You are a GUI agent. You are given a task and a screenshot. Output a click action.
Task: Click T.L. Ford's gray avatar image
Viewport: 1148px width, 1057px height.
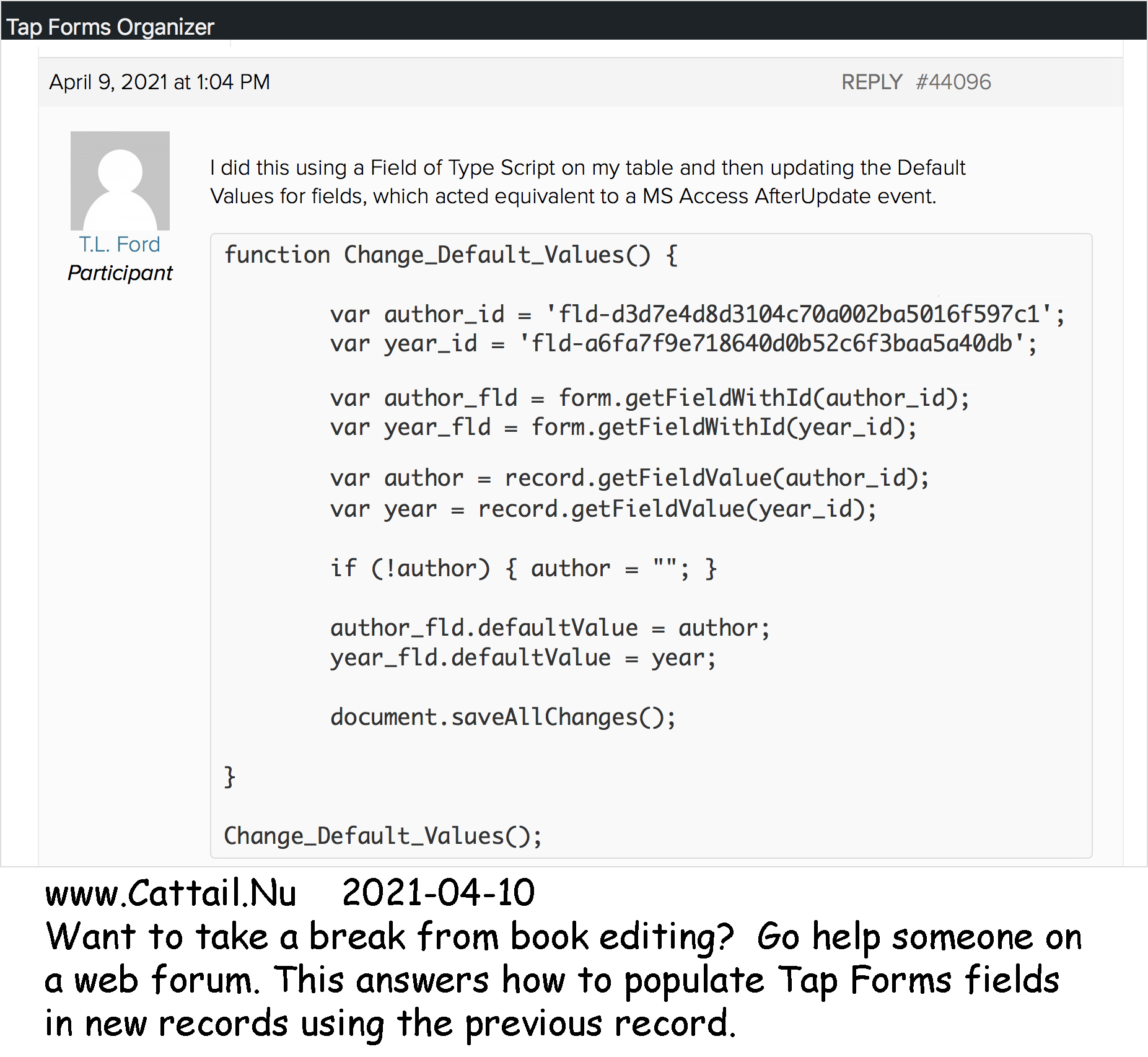tap(120, 181)
